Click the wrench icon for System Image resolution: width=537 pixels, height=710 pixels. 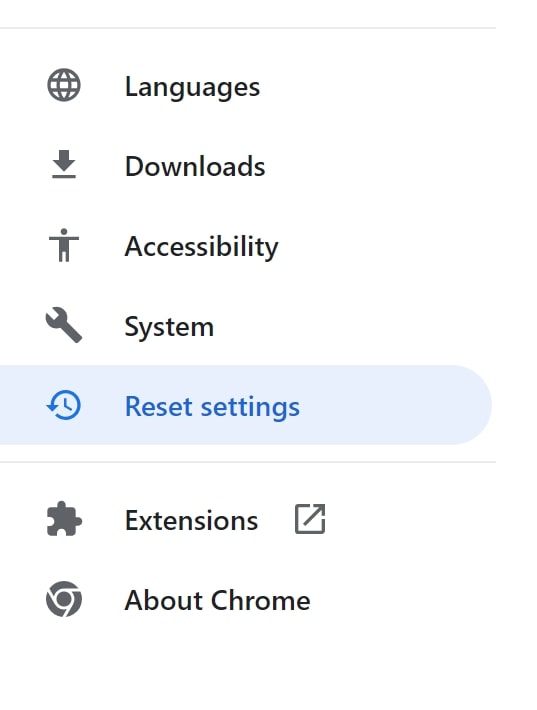point(64,325)
